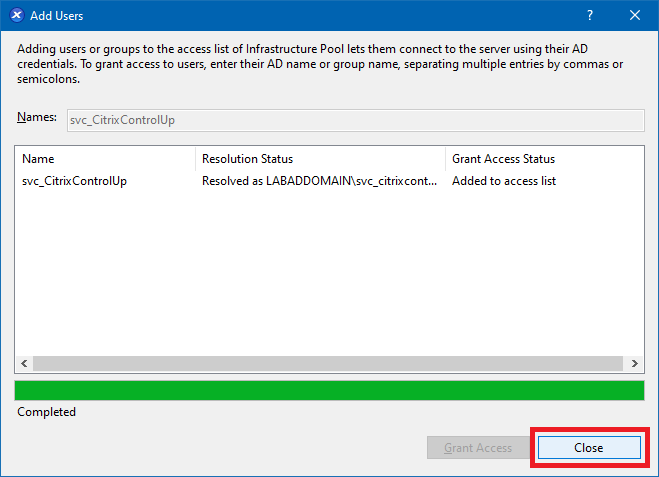Click empty area in the users list

coord(329,280)
